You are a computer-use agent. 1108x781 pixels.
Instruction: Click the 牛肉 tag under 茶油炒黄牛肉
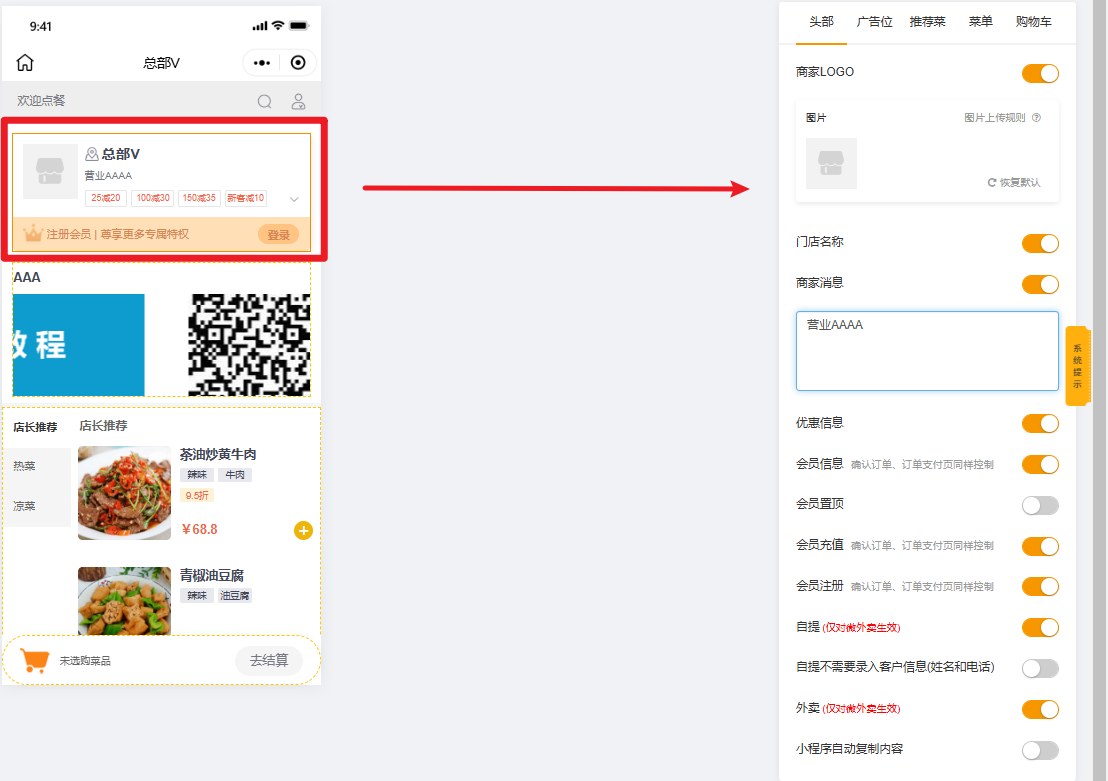point(235,475)
